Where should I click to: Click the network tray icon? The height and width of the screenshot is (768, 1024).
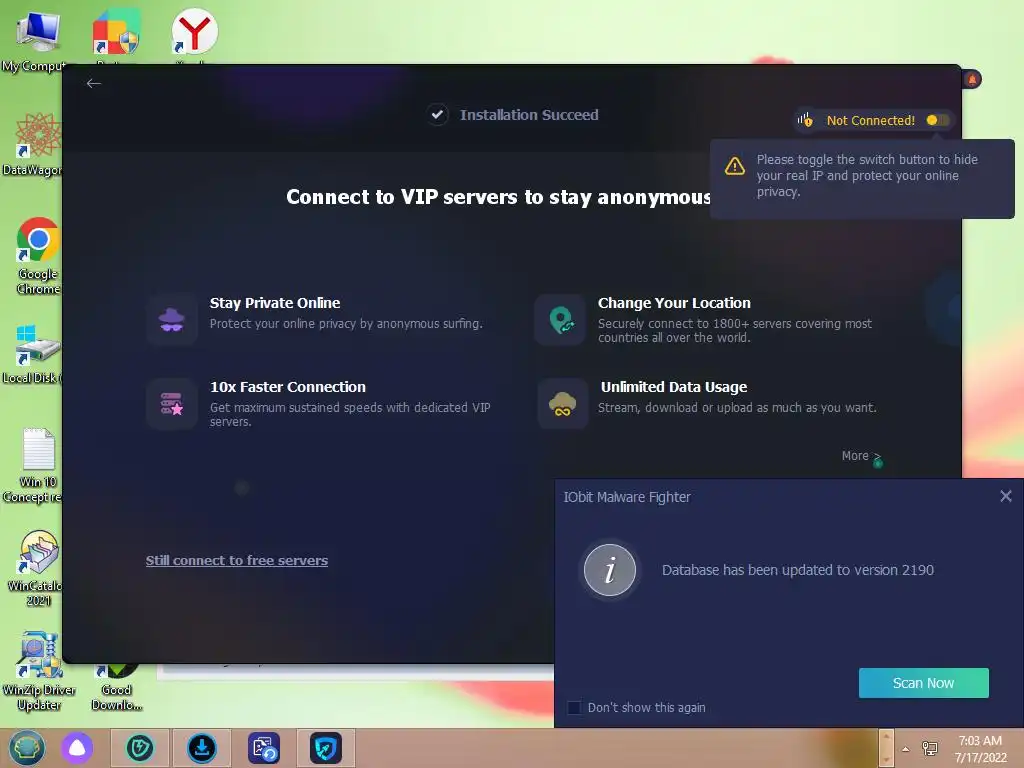[930, 749]
